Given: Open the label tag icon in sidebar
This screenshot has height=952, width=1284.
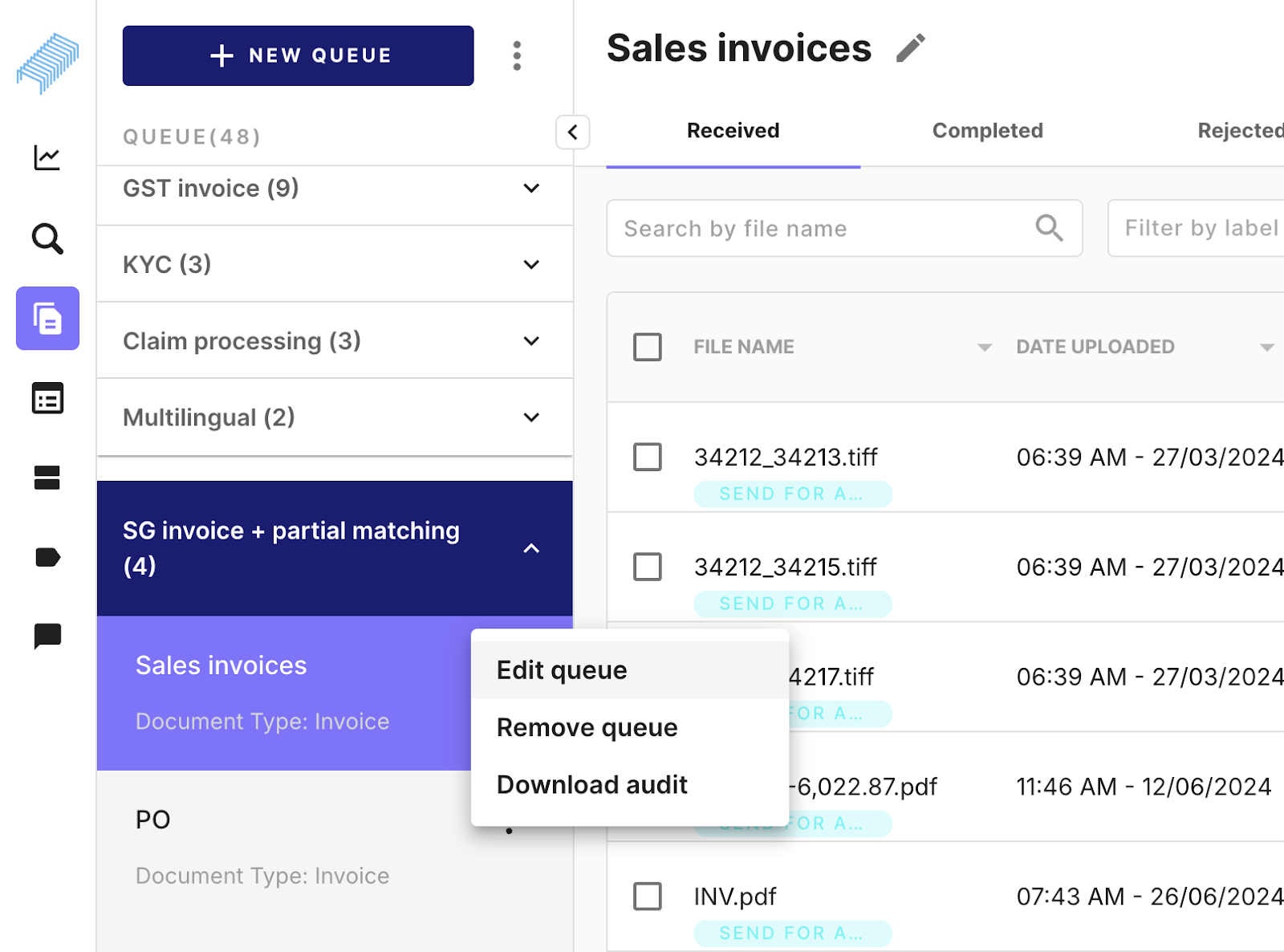Looking at the screenshot, I should (x=47, y=557).
